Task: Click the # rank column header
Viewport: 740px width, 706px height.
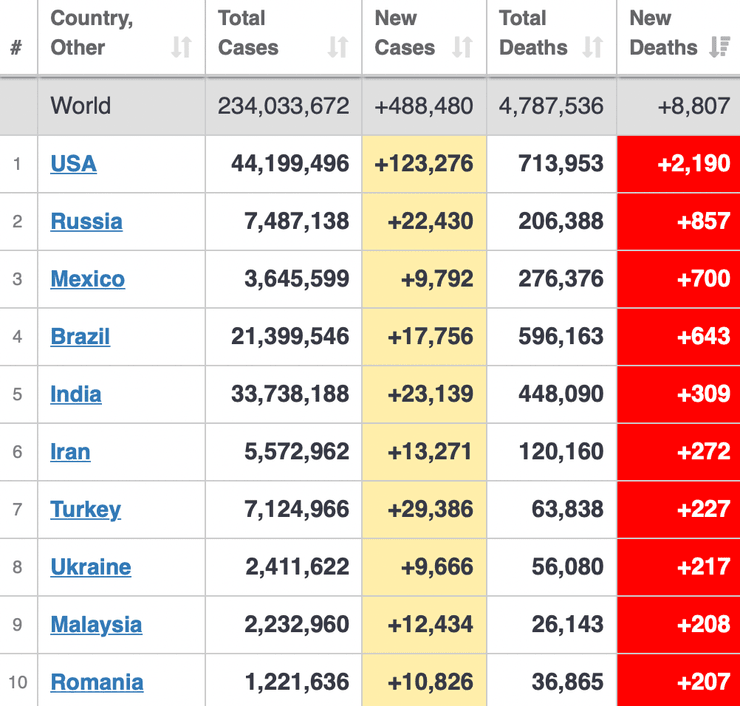Action: tap(17, 47)
